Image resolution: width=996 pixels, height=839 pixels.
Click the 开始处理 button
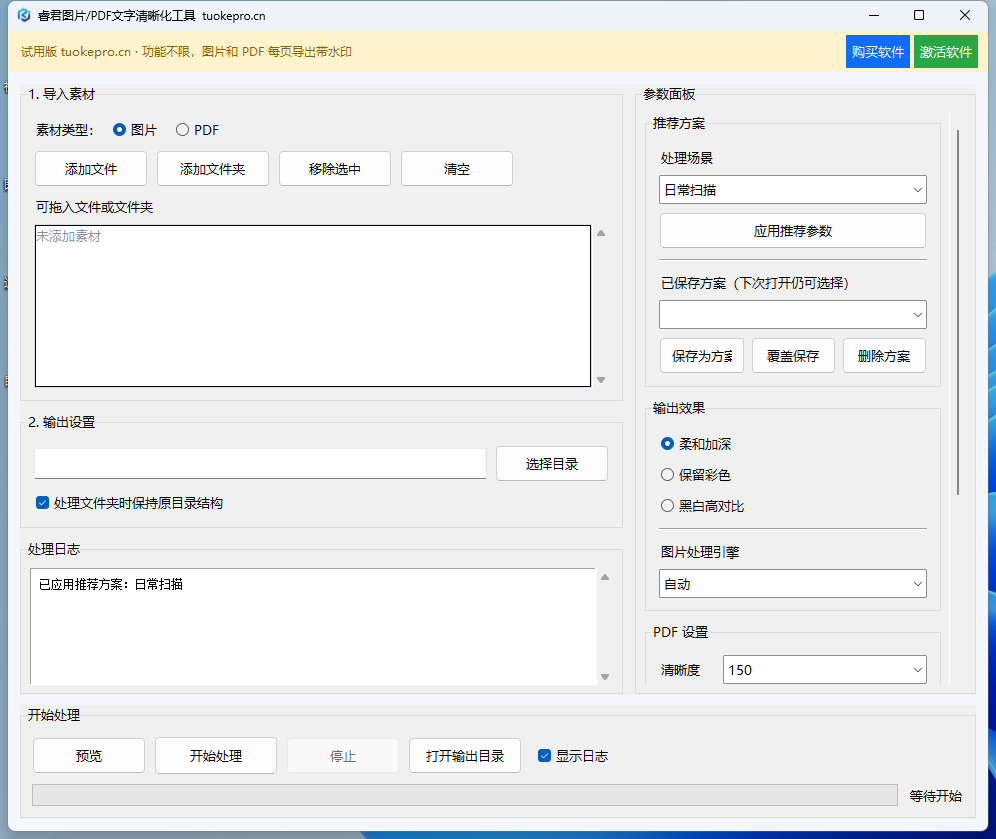(216, 755)
